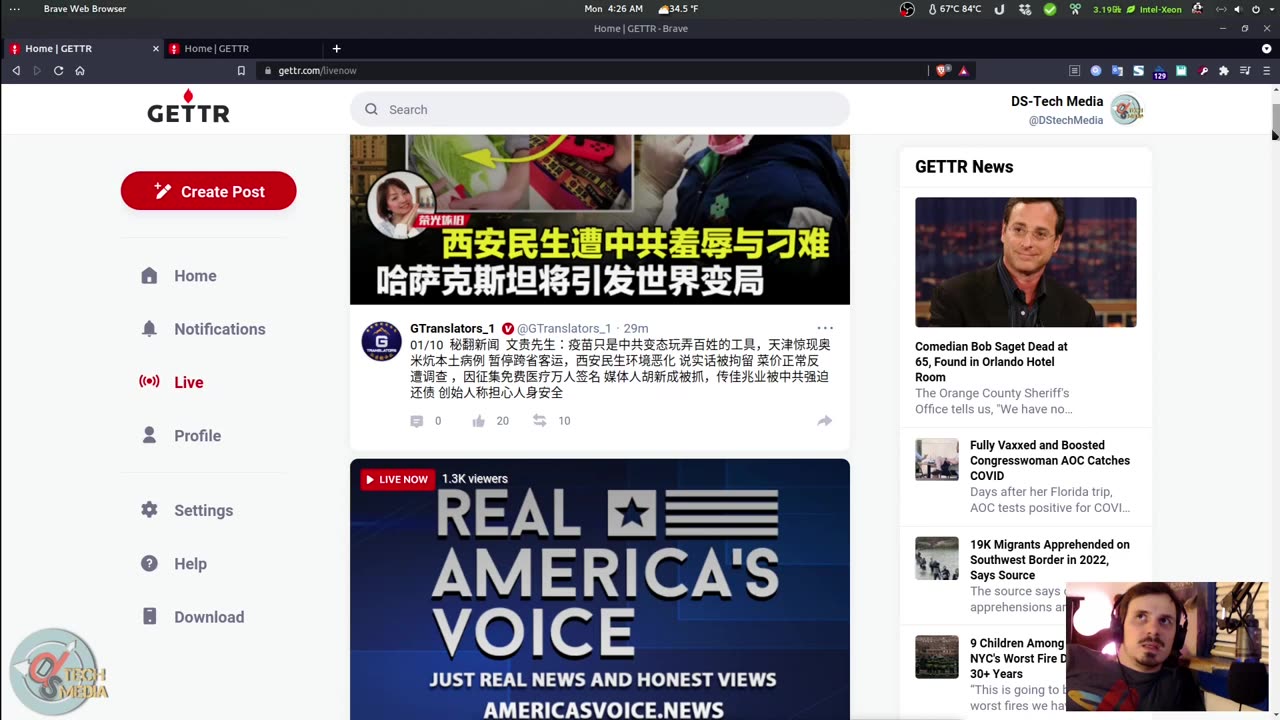Click the Settings gear icon

click(149, 510)
